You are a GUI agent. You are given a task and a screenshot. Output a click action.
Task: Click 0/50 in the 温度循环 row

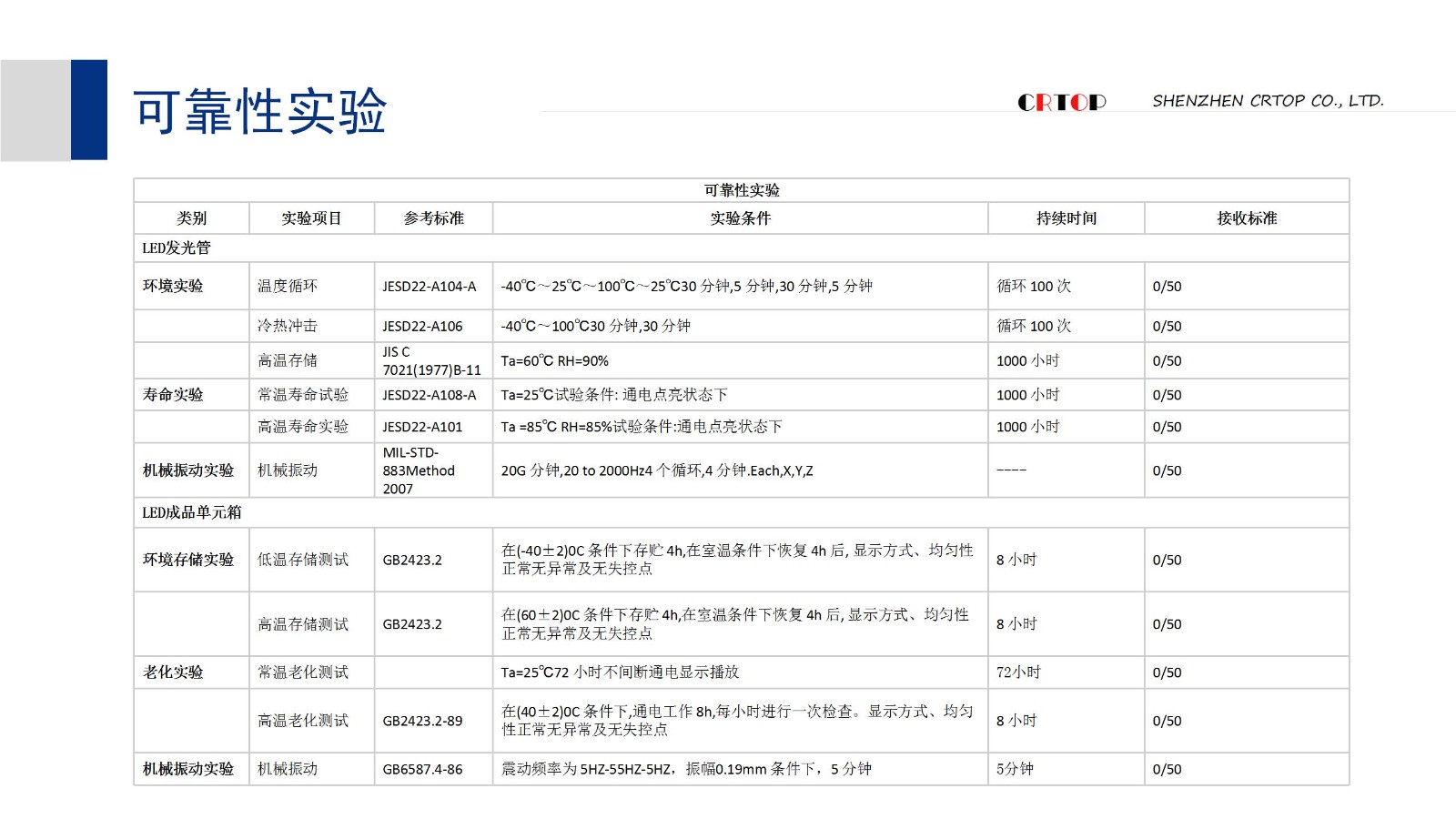pyautogui.click(x=1247, y=286)
